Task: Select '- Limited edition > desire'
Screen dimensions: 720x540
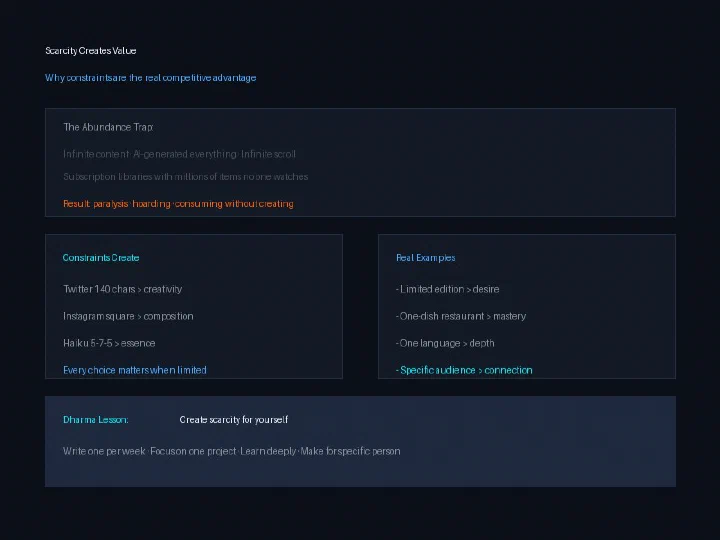Action: coord(448,289)
